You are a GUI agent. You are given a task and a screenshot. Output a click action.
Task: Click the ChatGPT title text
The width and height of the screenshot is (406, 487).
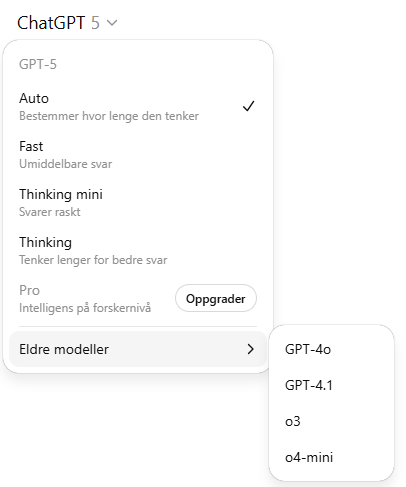pyautogui.click(x=51, y=23)
